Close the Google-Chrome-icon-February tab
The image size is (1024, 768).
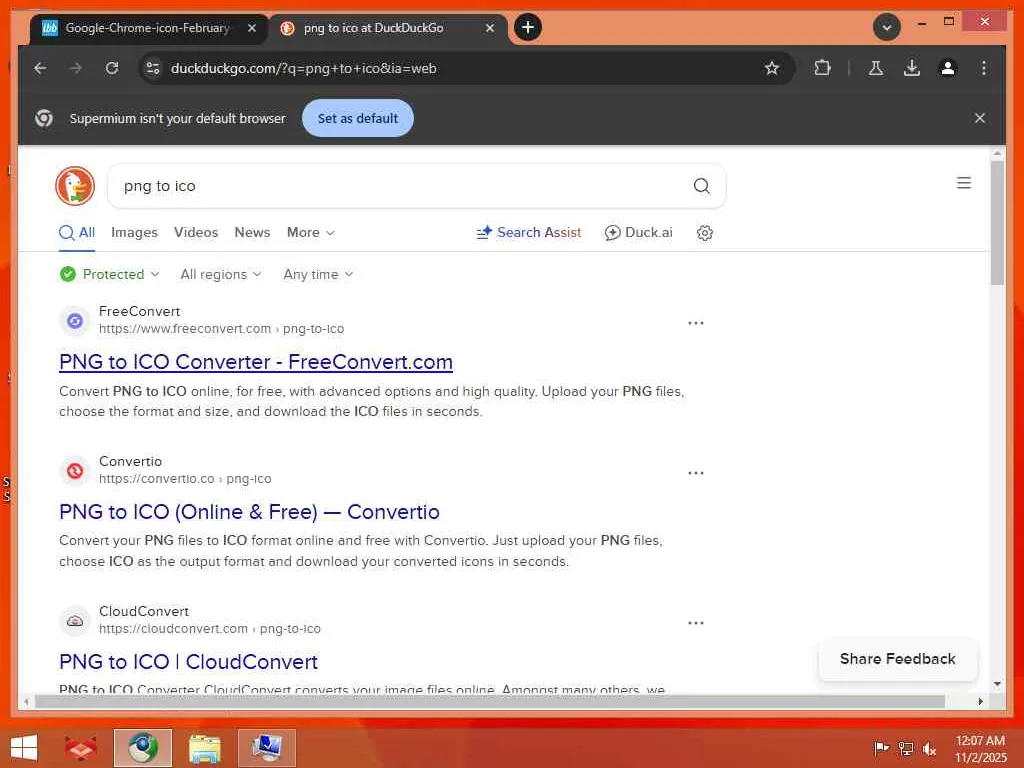251,28
